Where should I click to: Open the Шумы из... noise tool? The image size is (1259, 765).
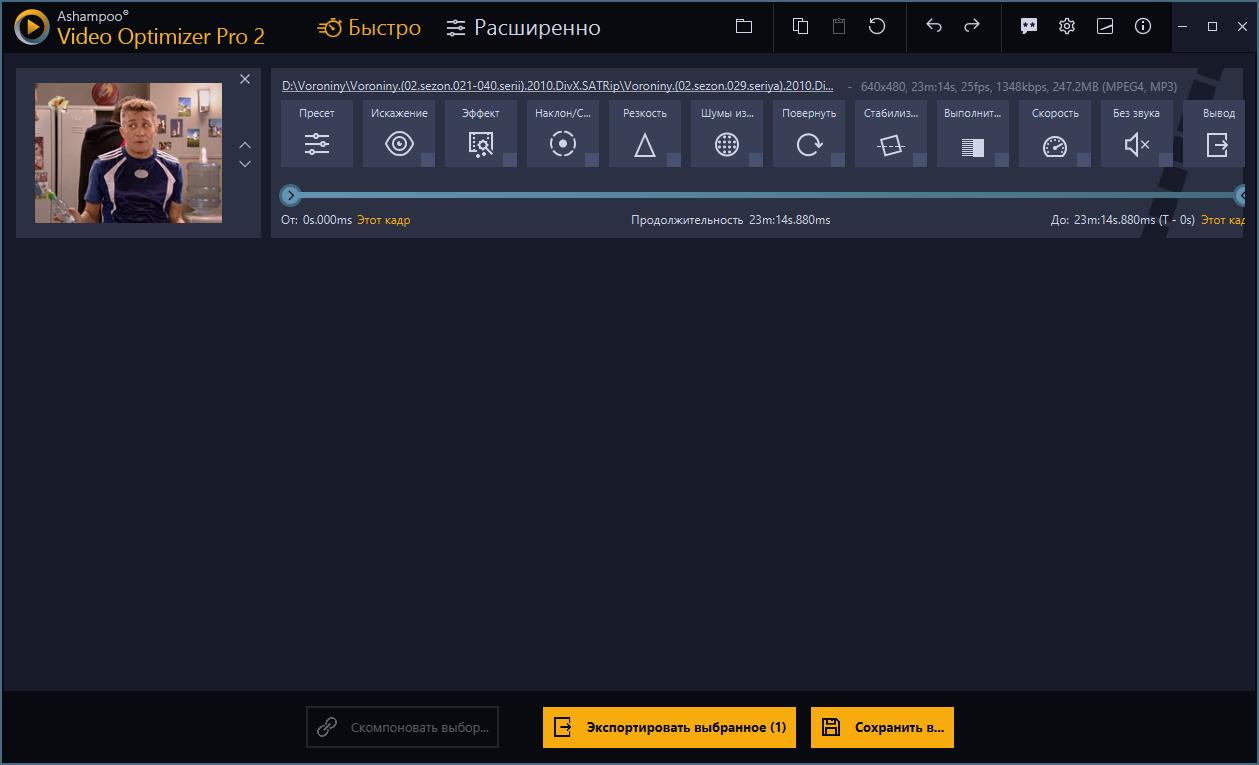(x=727, y=144)
